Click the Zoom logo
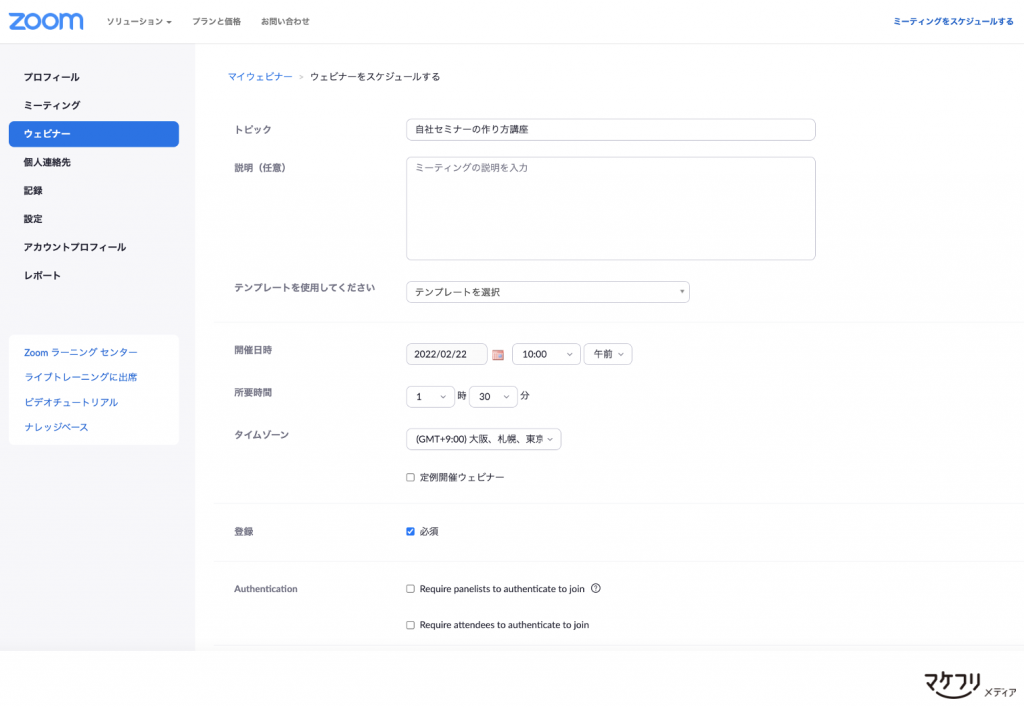This screenshot has width=1024, height=707. [x=46, y=21]
